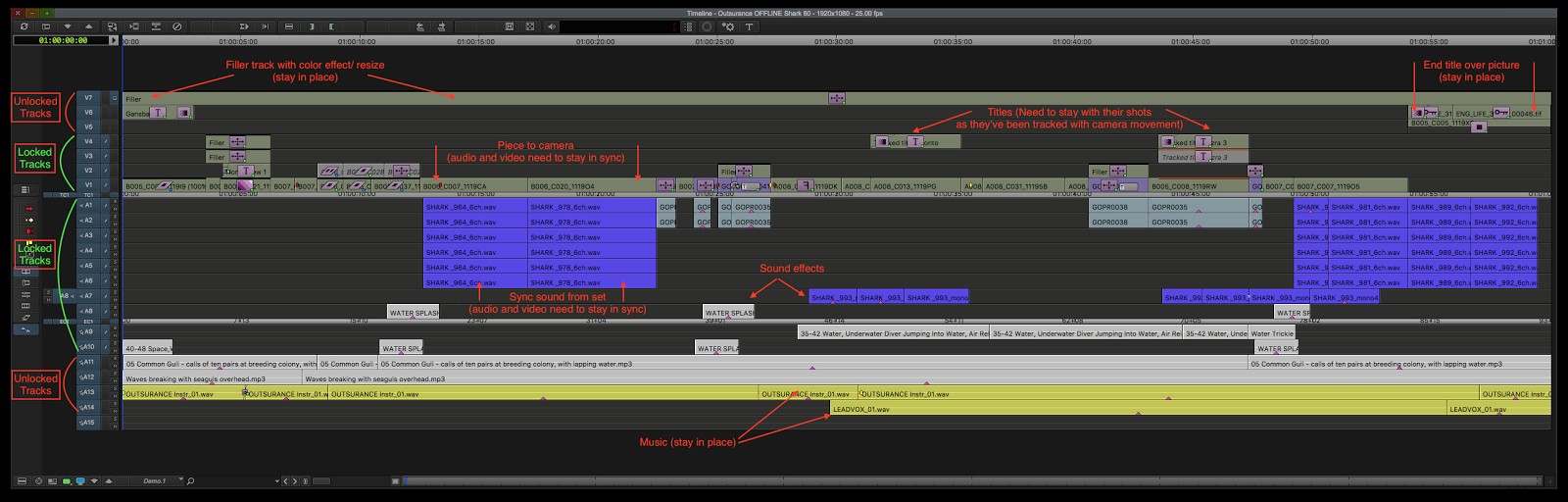The image size is (1568, 502).
Task: Click the bottom icon of the left tool palette
Action: point(25,329)
